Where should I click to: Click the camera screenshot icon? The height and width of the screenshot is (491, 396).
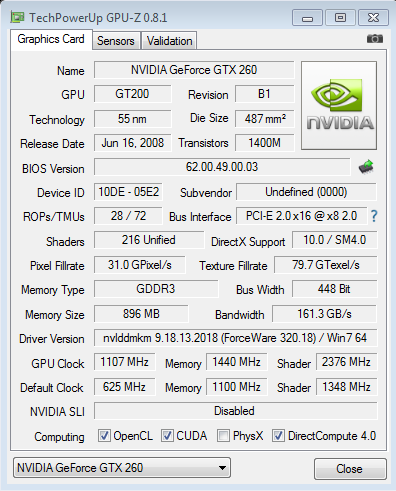(375, 39)
